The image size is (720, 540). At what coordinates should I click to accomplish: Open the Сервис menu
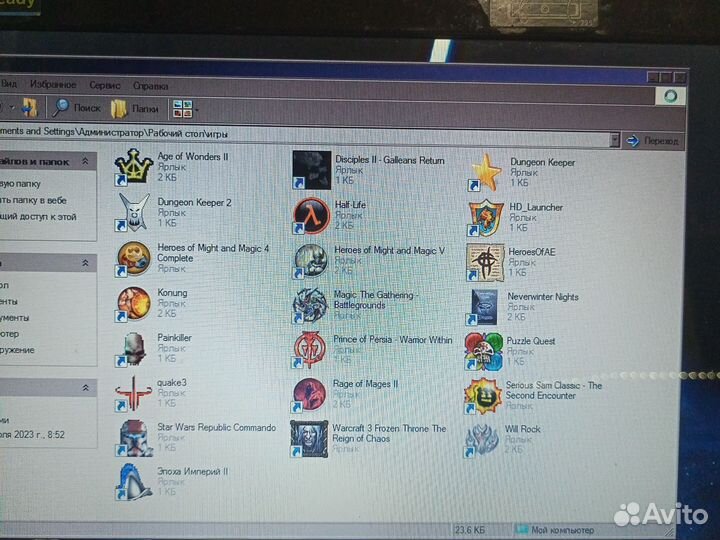tap(104, 85)
